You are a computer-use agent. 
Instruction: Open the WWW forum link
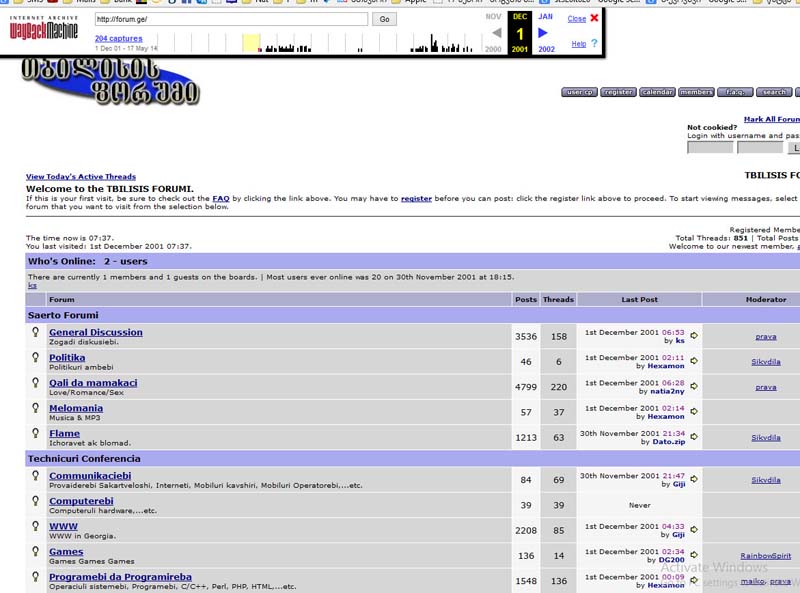(63, 526)
